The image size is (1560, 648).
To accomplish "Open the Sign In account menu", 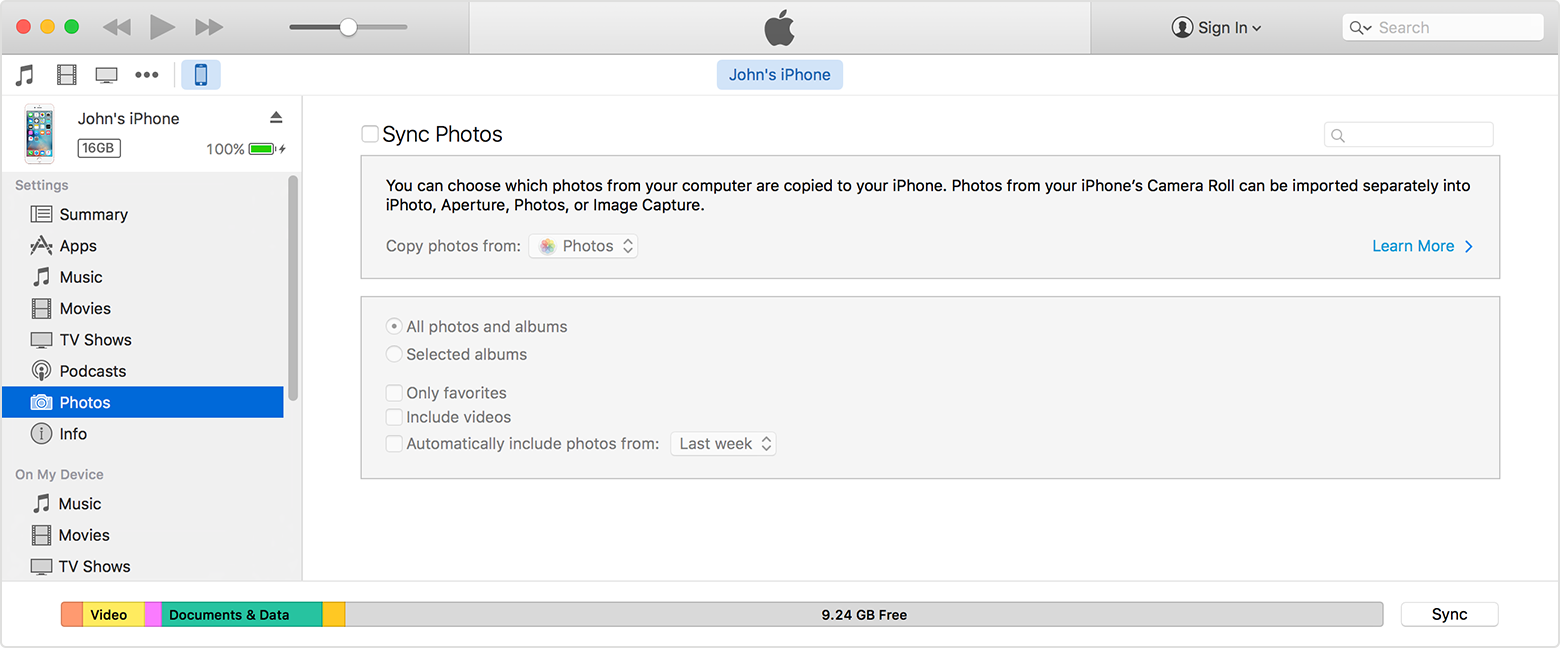I will coord(1216,28).
